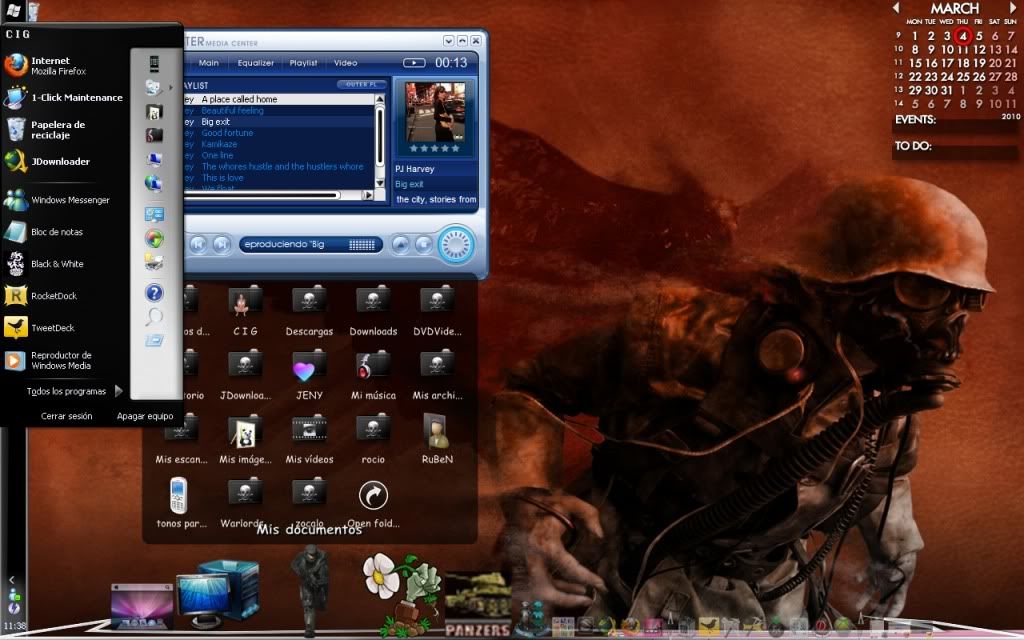This screenshot has width=1024, height=640.
Task: Switch to Main tab in media player
Action: click(x=208, y=63)
